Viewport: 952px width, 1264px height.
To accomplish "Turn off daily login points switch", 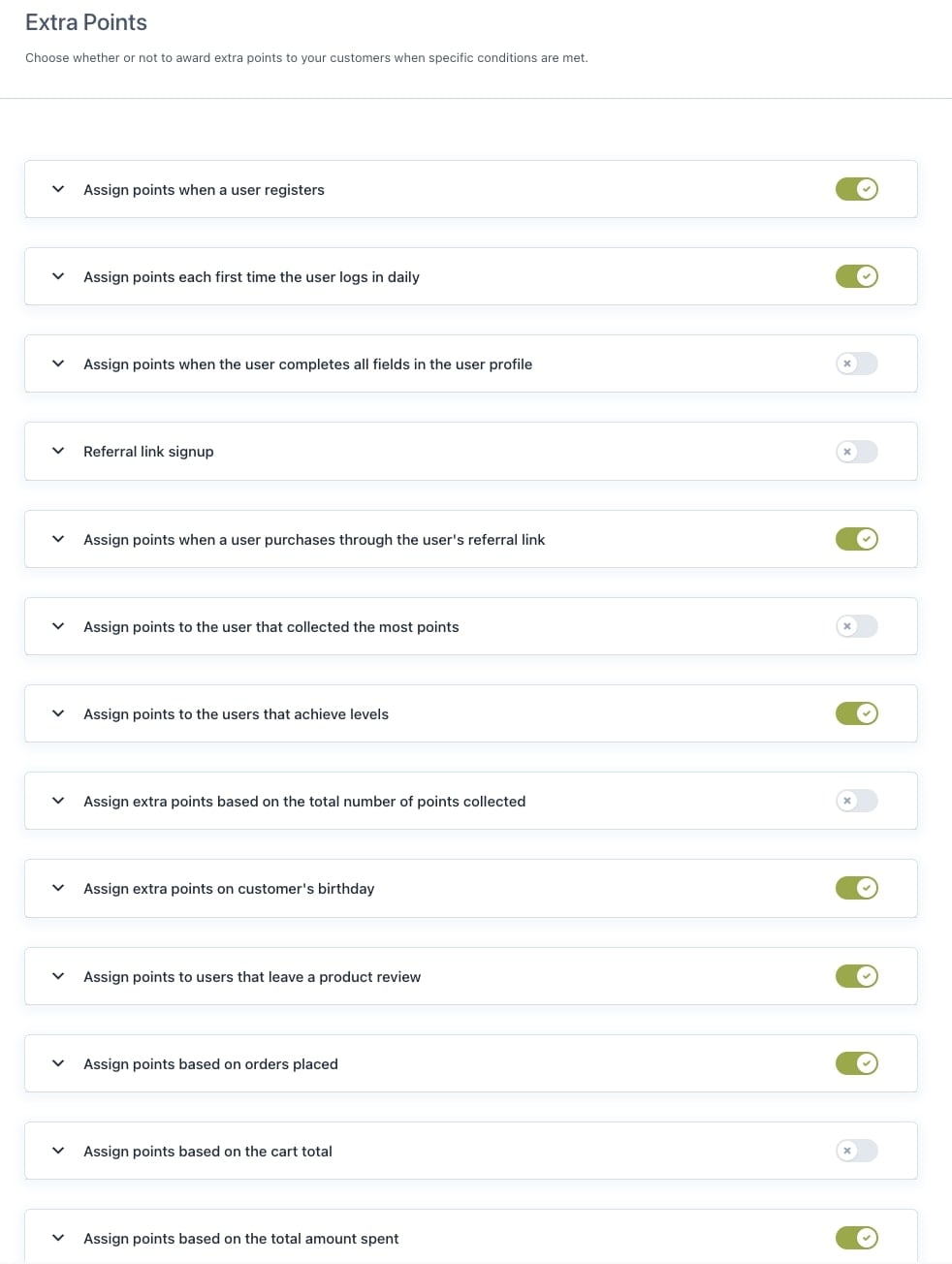I will point(856,276).
